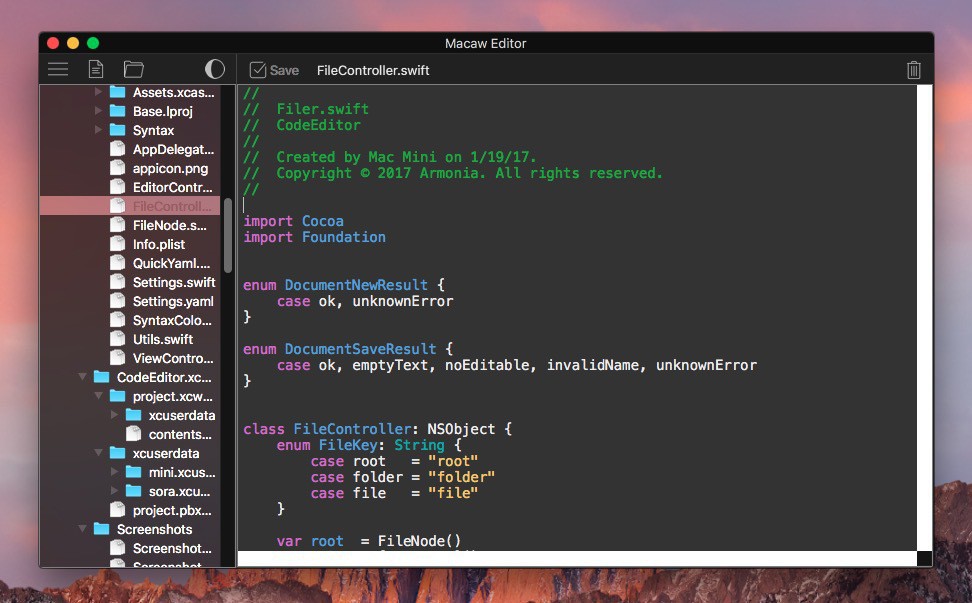The width and height of the screenshot is (972, 603).
Task: Select Info.plist in the file tree
Action: tap(159, 244)
